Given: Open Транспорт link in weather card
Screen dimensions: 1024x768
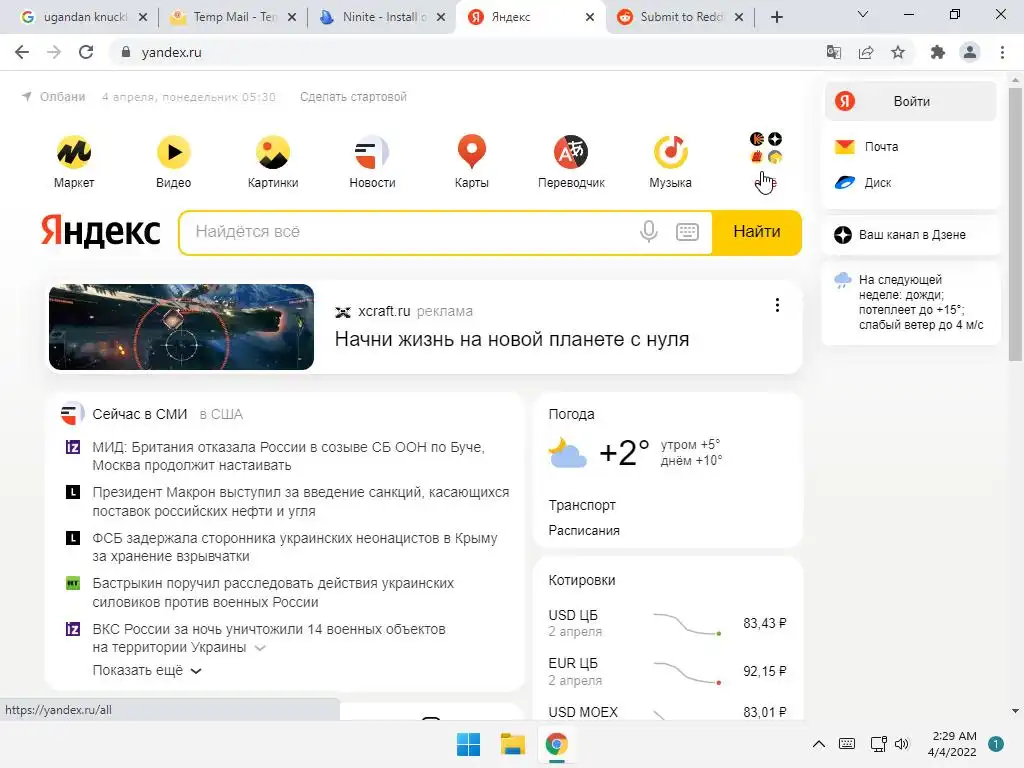Looking at the screenshot, I should [x=582, y=505].
